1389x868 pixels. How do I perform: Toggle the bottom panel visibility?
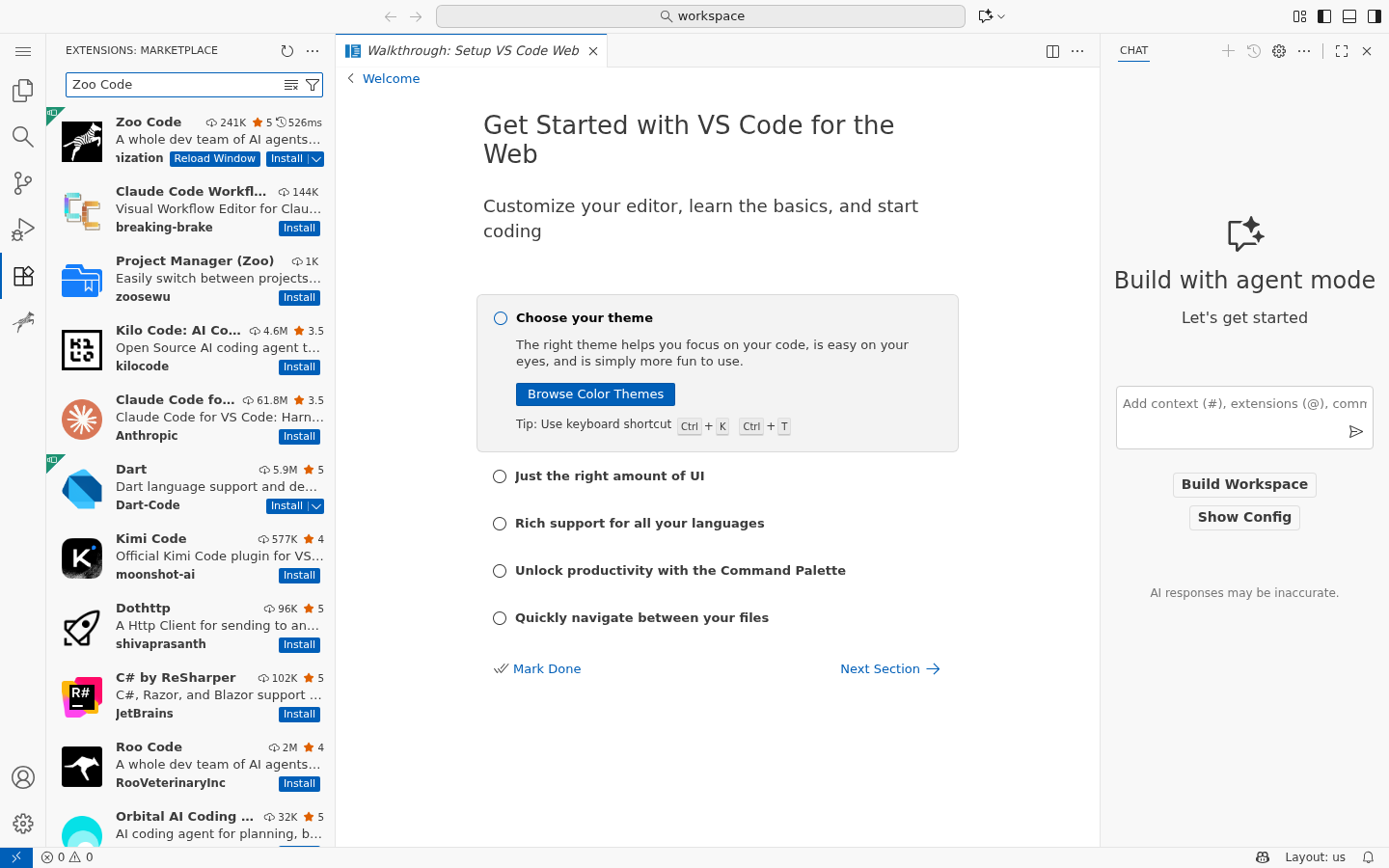[1349, 16]
